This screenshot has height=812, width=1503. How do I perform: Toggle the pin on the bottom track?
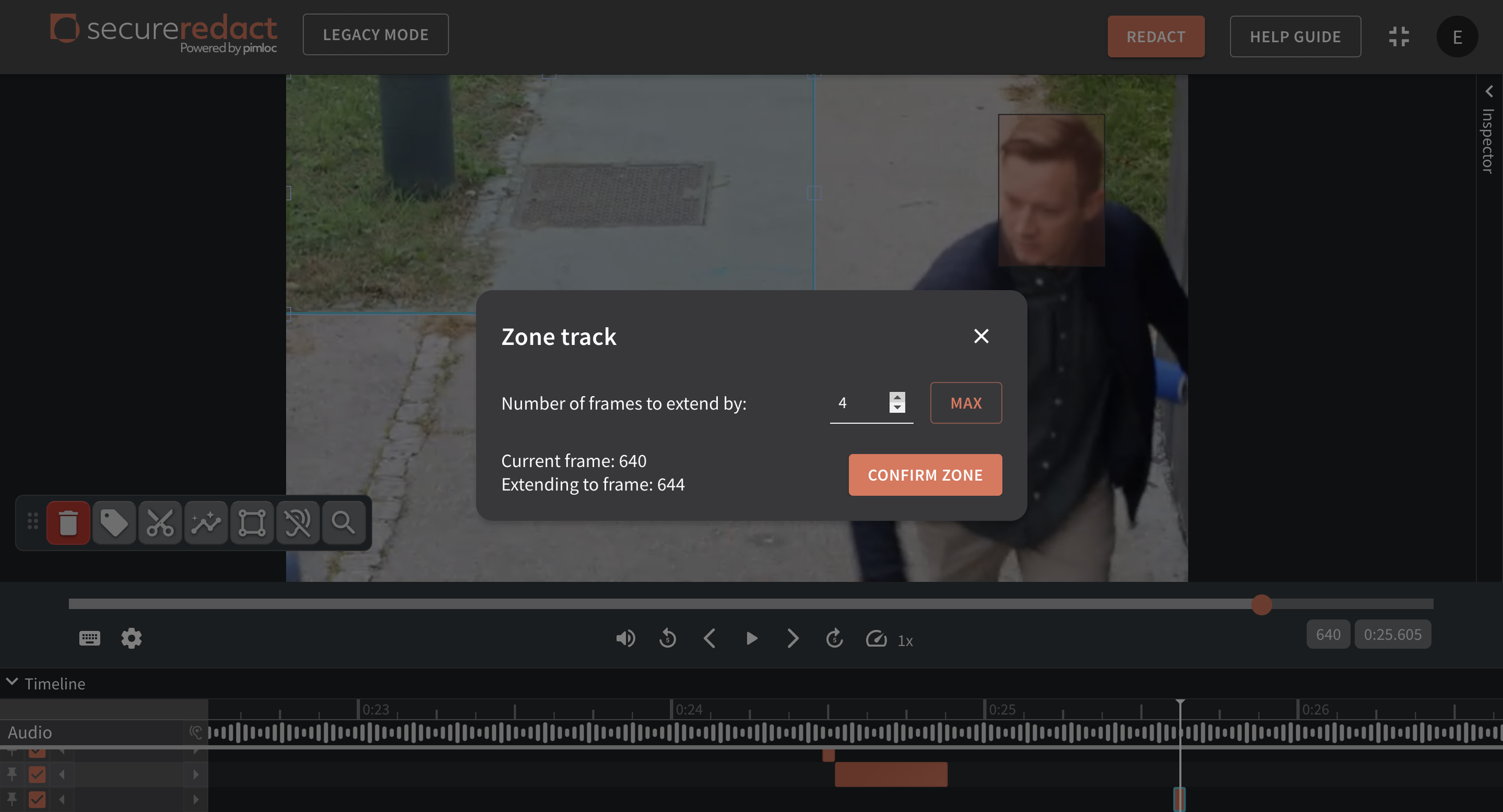13,799
